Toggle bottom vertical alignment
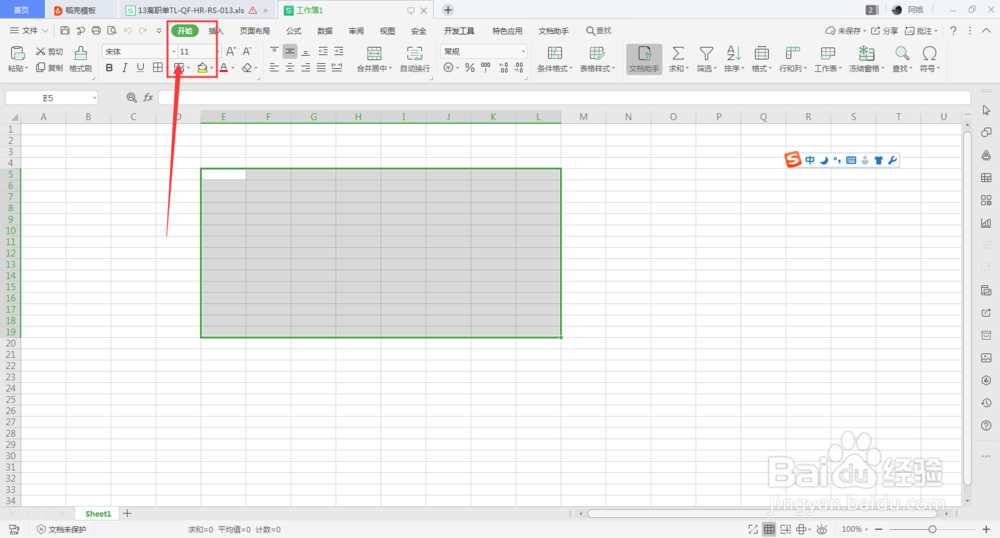The width and height of the screenshot is (1000, 538). 305,51
